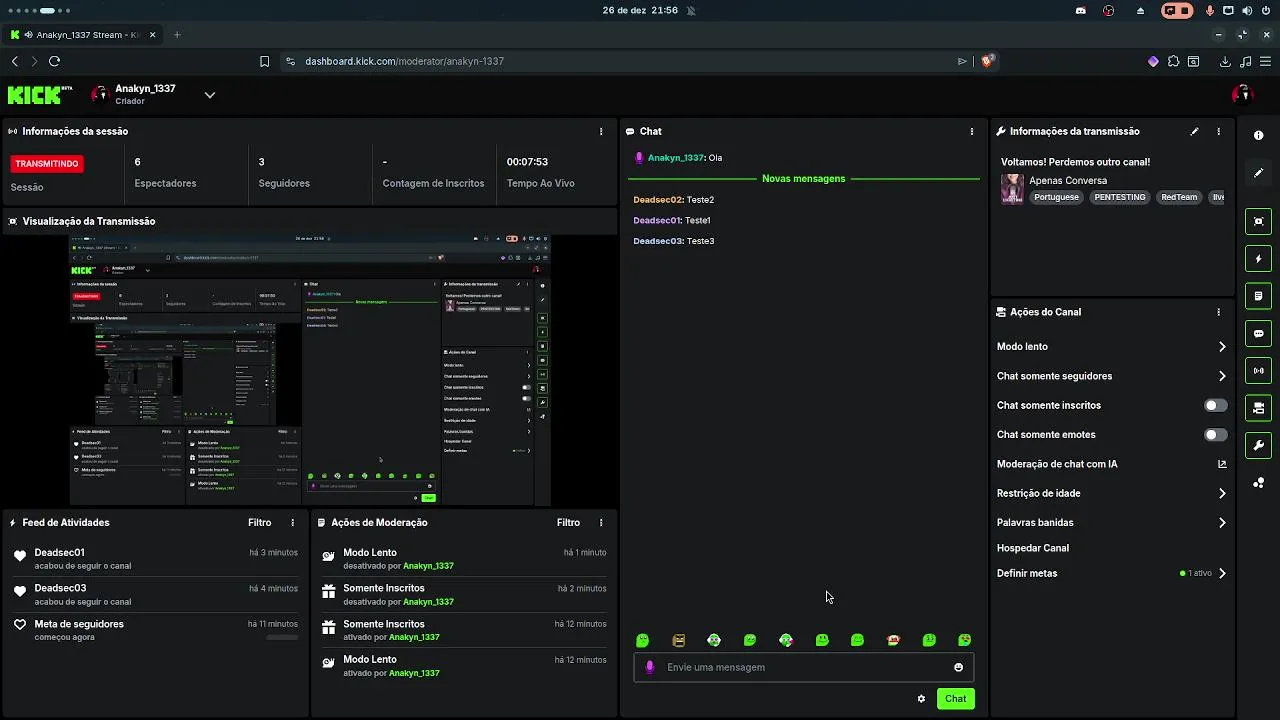Click the stream preview thumbnail
The image size is (1280, 720).
(310, 370)
